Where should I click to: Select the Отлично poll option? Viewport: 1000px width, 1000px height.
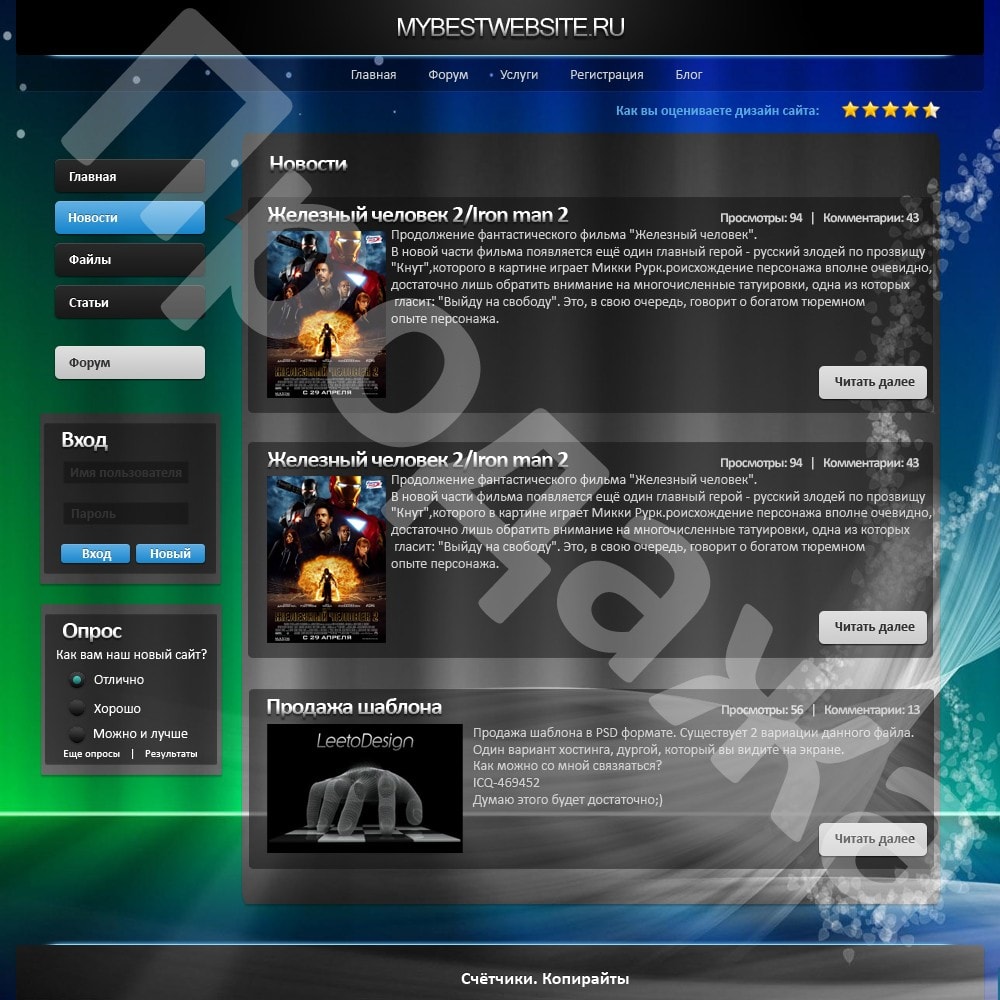77,680
